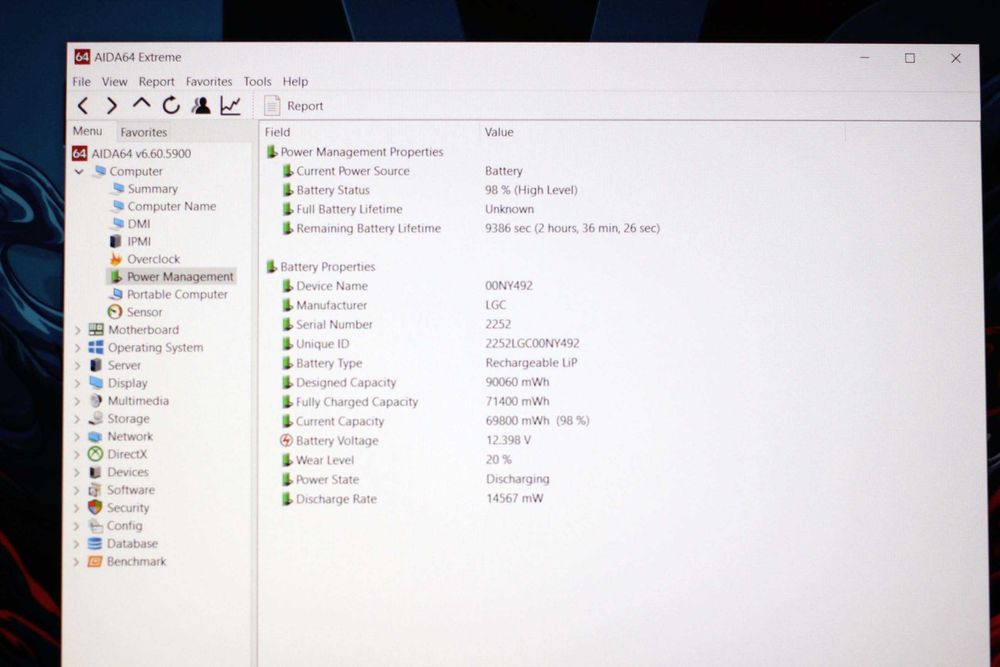Open the Favorites menu
Image resolution: width=1000 pixels, height=667 pixels.
pos(209,82)
